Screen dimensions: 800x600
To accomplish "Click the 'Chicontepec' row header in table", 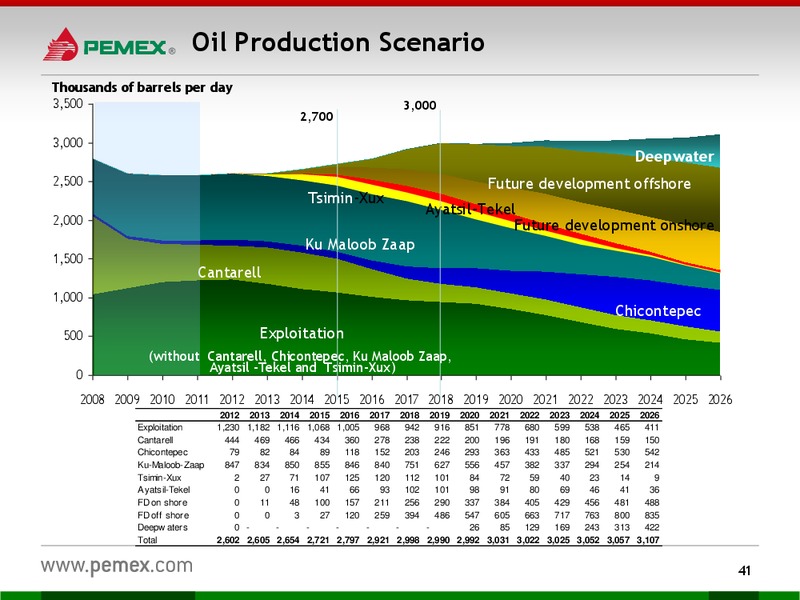I will click(x=162, y=452).
